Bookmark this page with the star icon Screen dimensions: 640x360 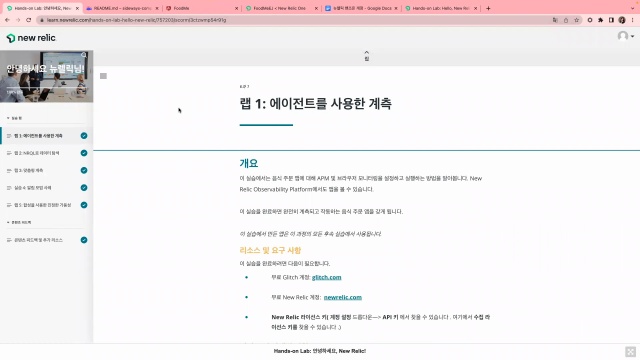click(576, 20)
